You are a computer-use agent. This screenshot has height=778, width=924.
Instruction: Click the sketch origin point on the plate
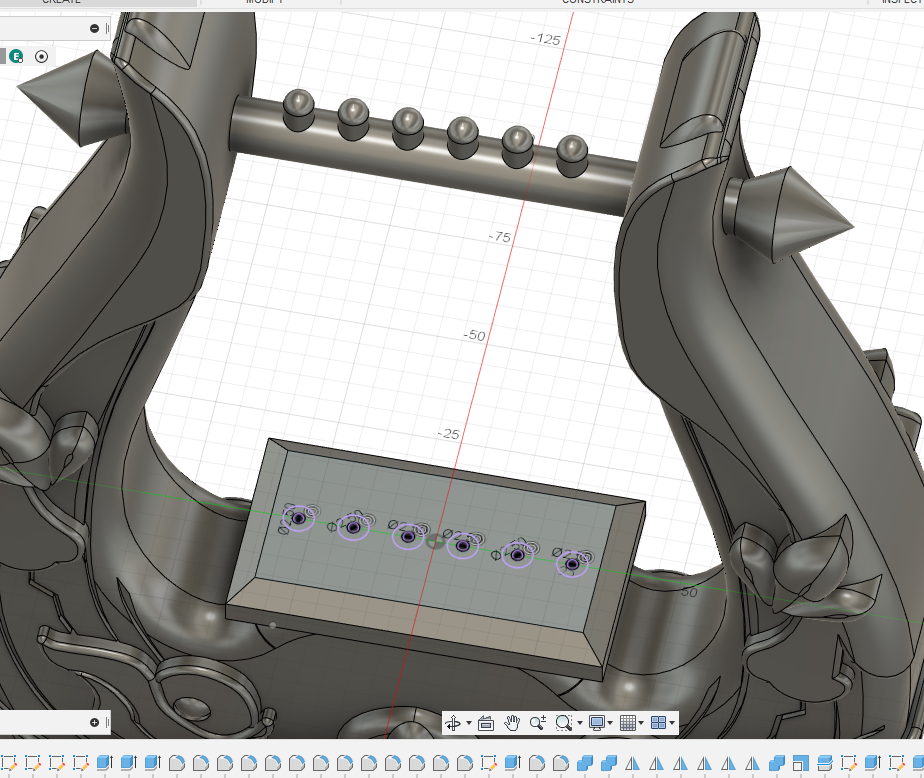pos(434,542)
